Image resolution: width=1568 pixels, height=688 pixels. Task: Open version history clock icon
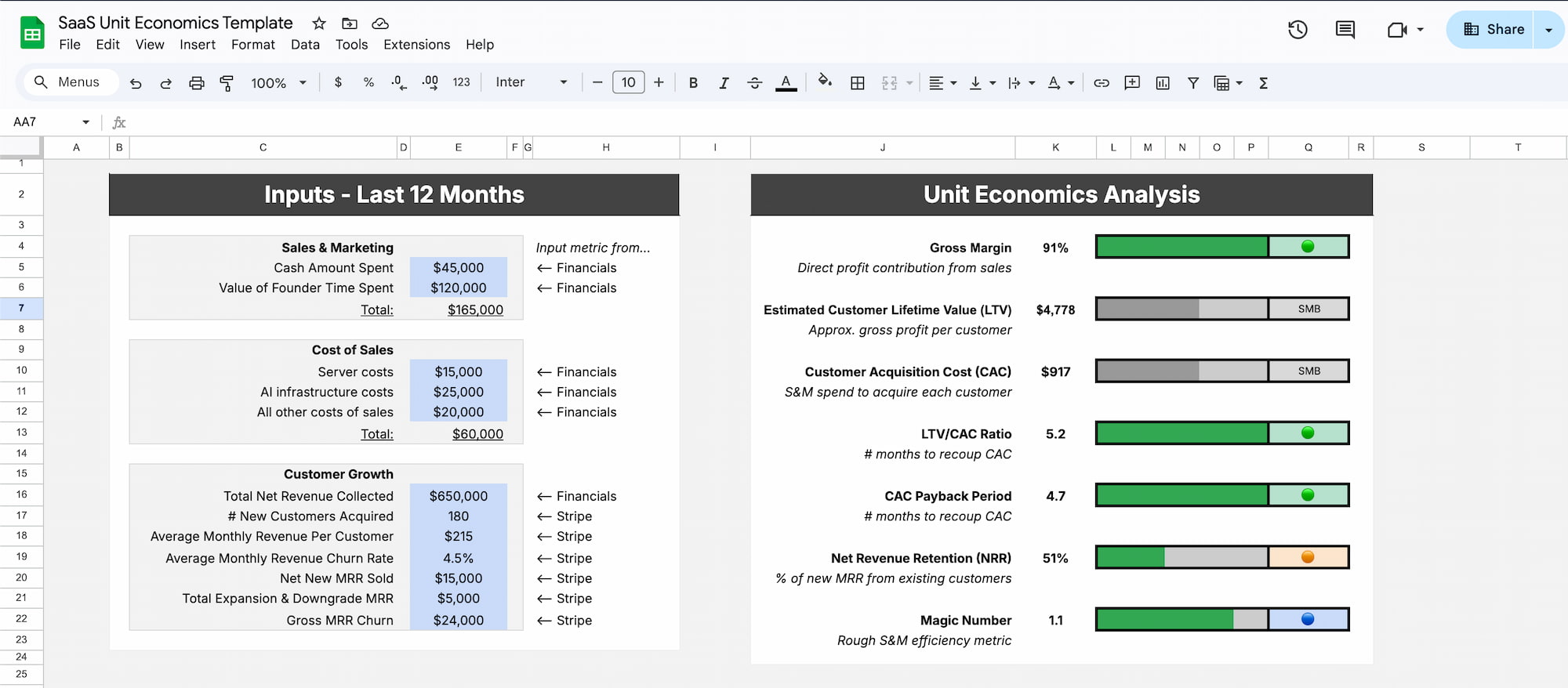pos(1298,30)
